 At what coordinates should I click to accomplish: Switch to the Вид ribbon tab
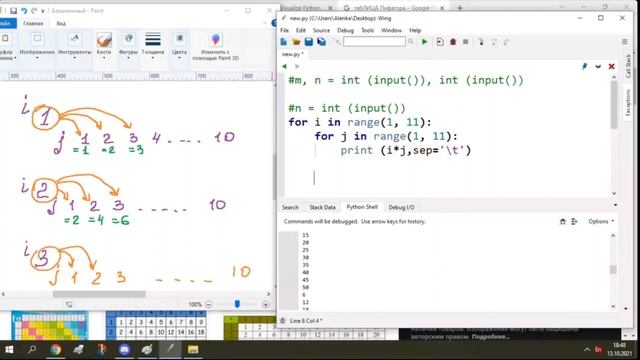(x=61, y=23)
